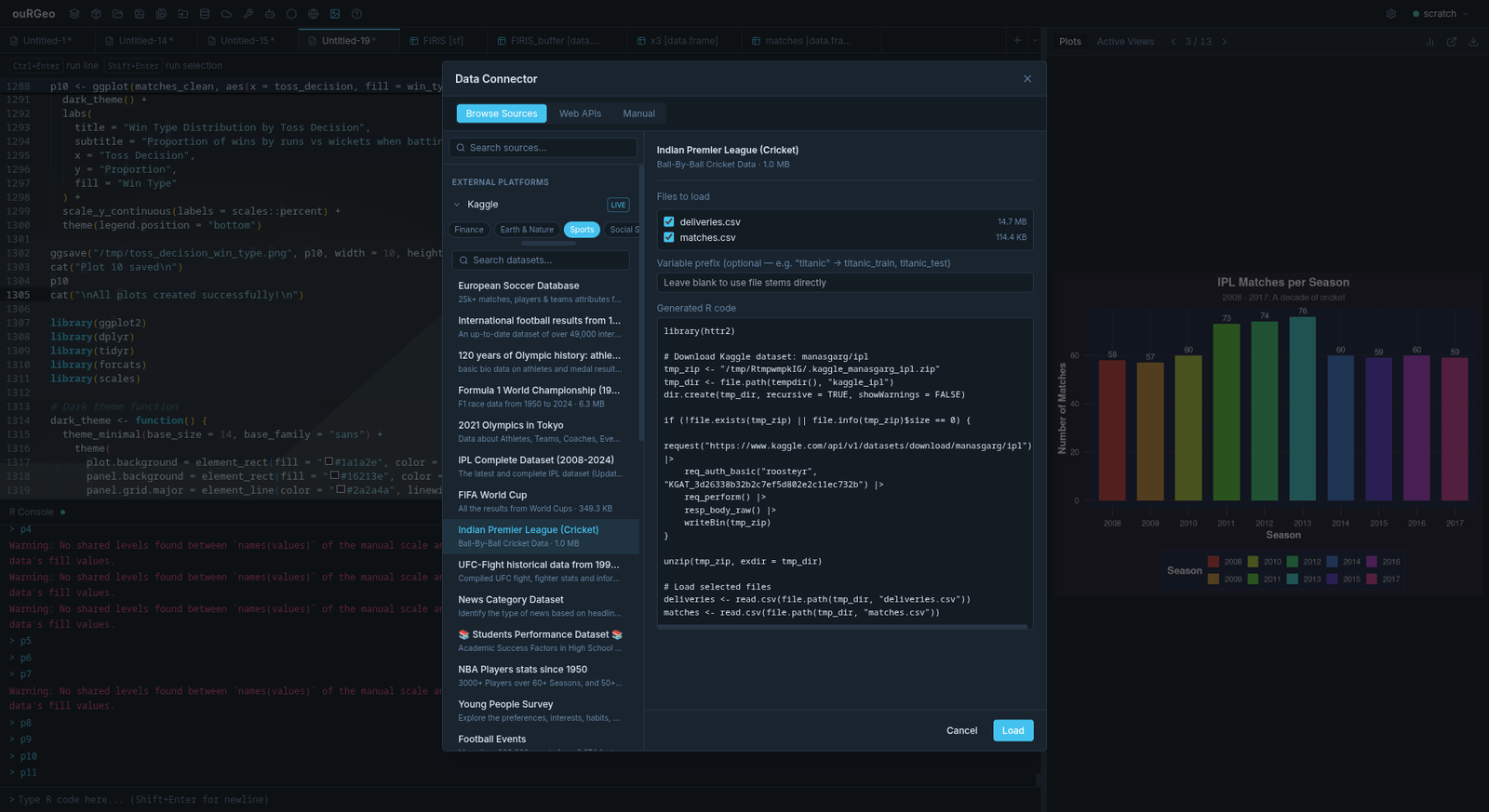Click the Variable prefix input field

(845, 283)
